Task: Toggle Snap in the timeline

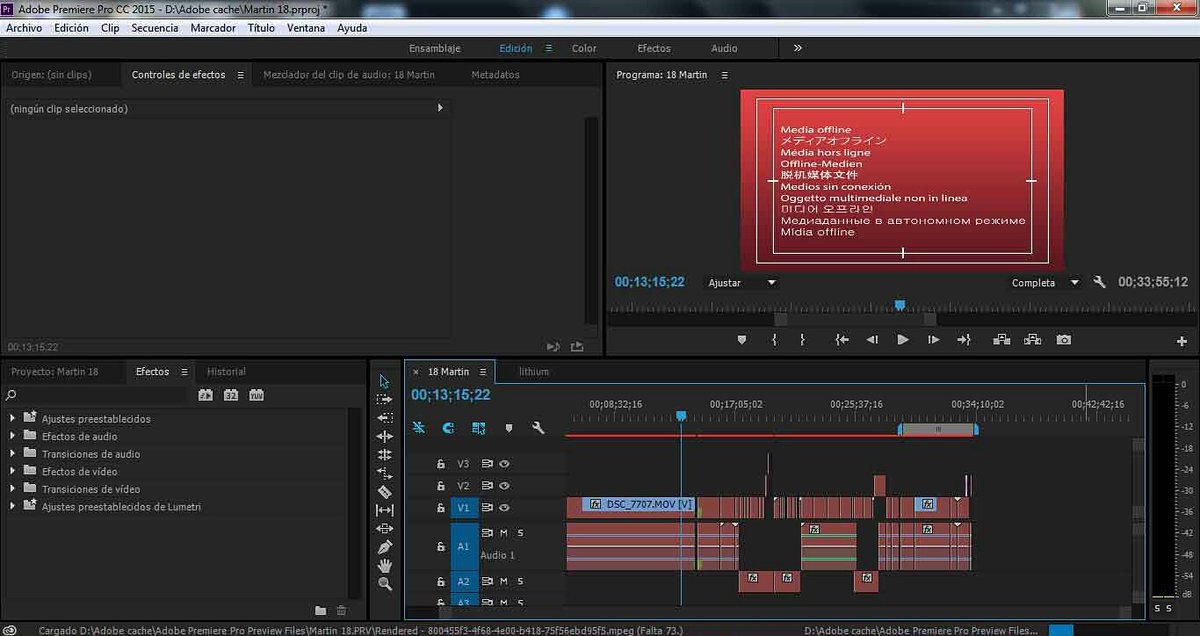Action: (x=448, y=428)
